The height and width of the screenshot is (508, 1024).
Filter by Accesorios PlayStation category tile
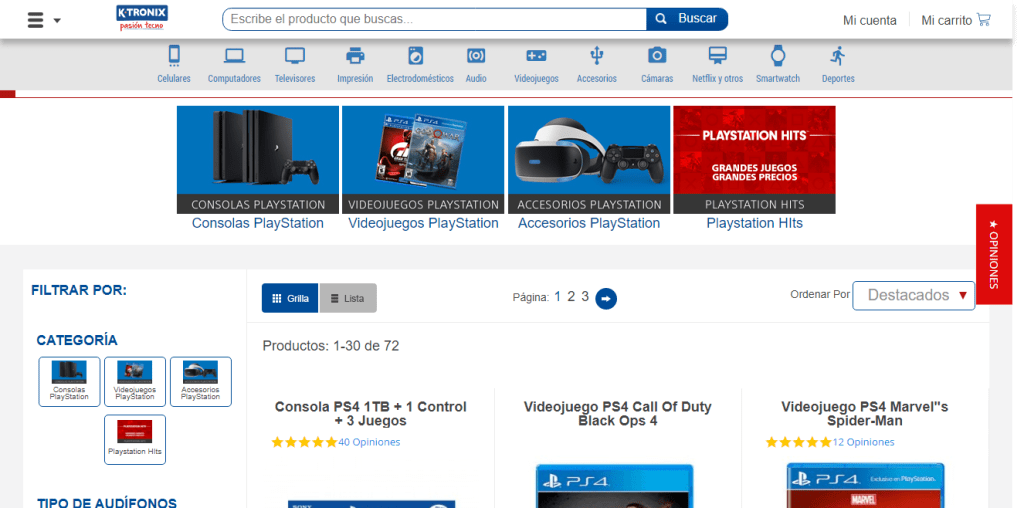200,381
